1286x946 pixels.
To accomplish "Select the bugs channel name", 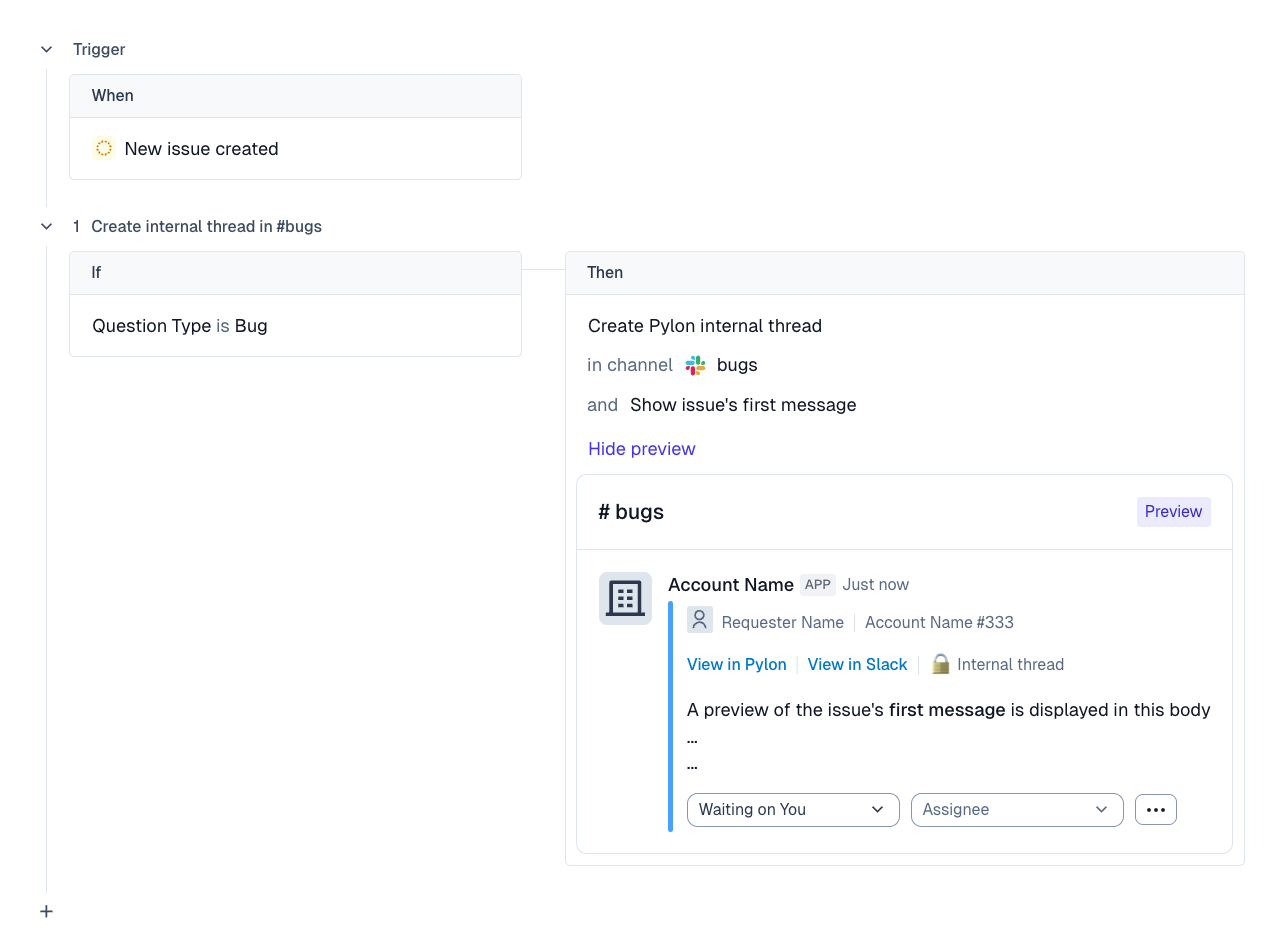I will click(737, 365).
